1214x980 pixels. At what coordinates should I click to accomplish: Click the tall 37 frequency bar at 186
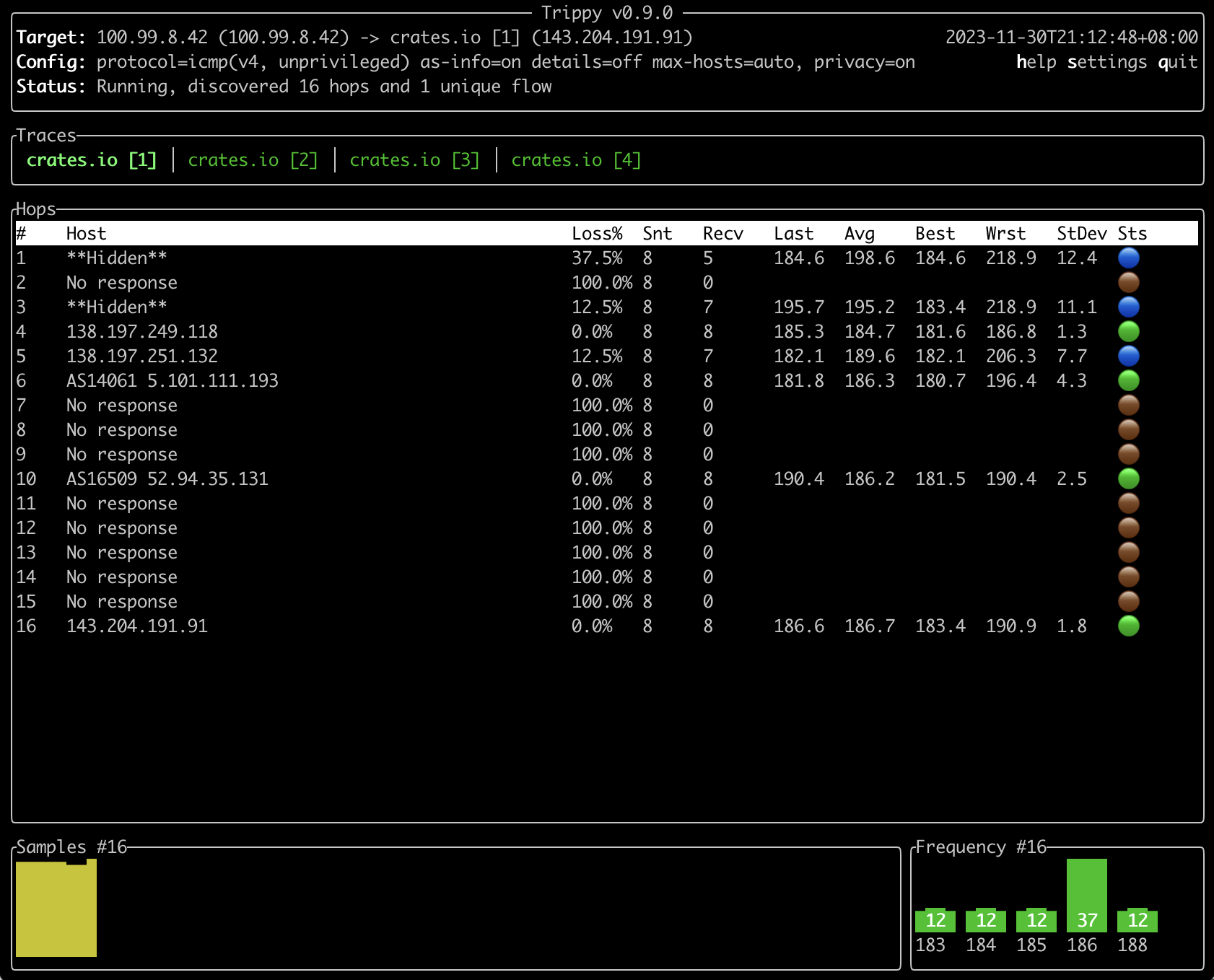tap(1087, 896)
